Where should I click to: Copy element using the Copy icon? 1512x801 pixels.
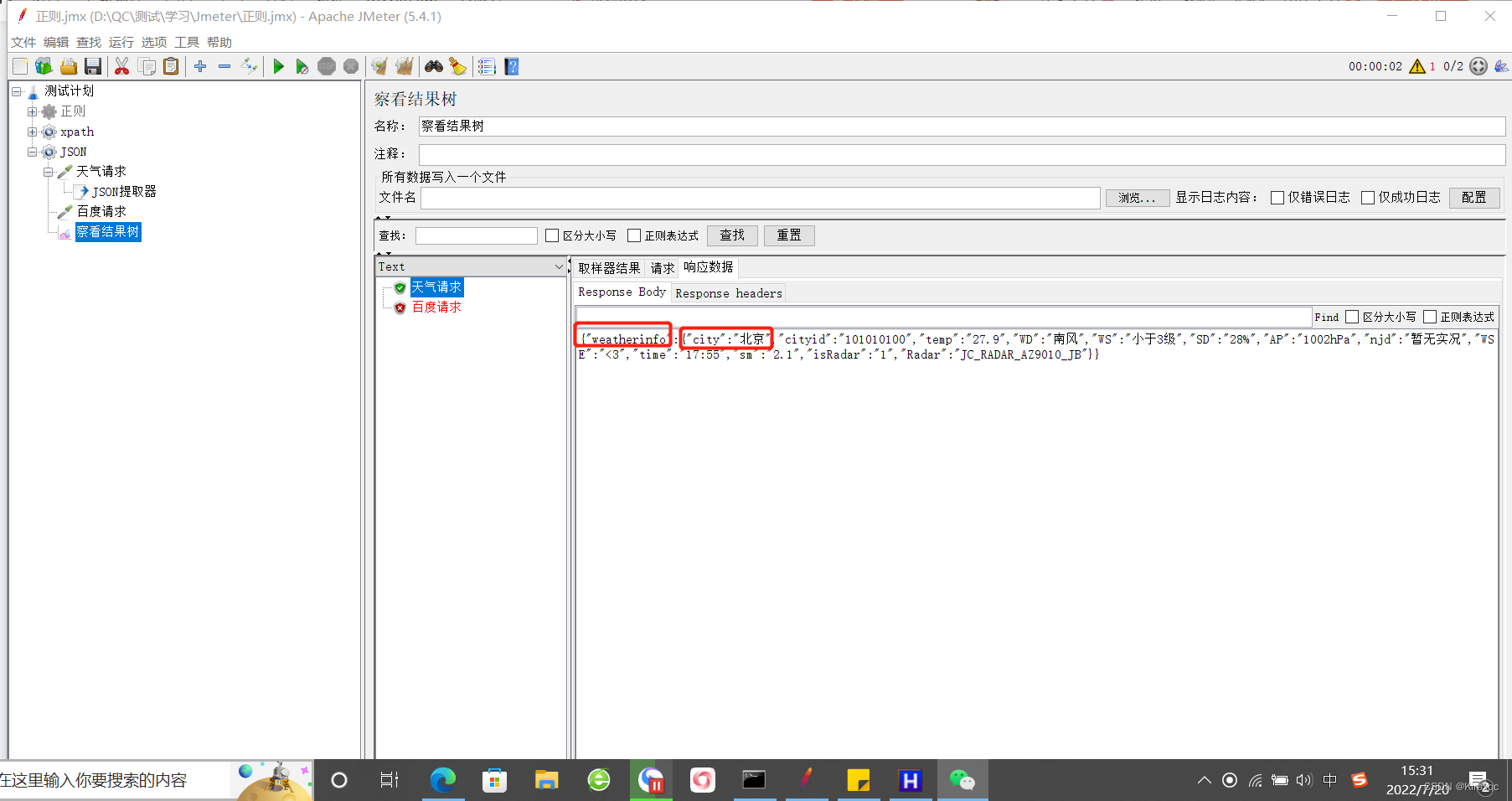click(x=147, y=66)
